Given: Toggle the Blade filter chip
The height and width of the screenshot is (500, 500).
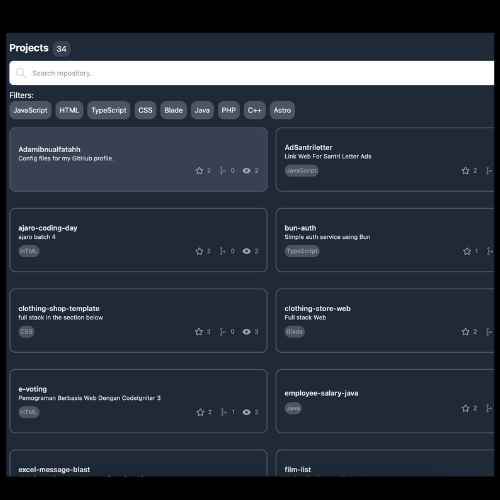Looking at the screenshot, I should coord(173,110).
